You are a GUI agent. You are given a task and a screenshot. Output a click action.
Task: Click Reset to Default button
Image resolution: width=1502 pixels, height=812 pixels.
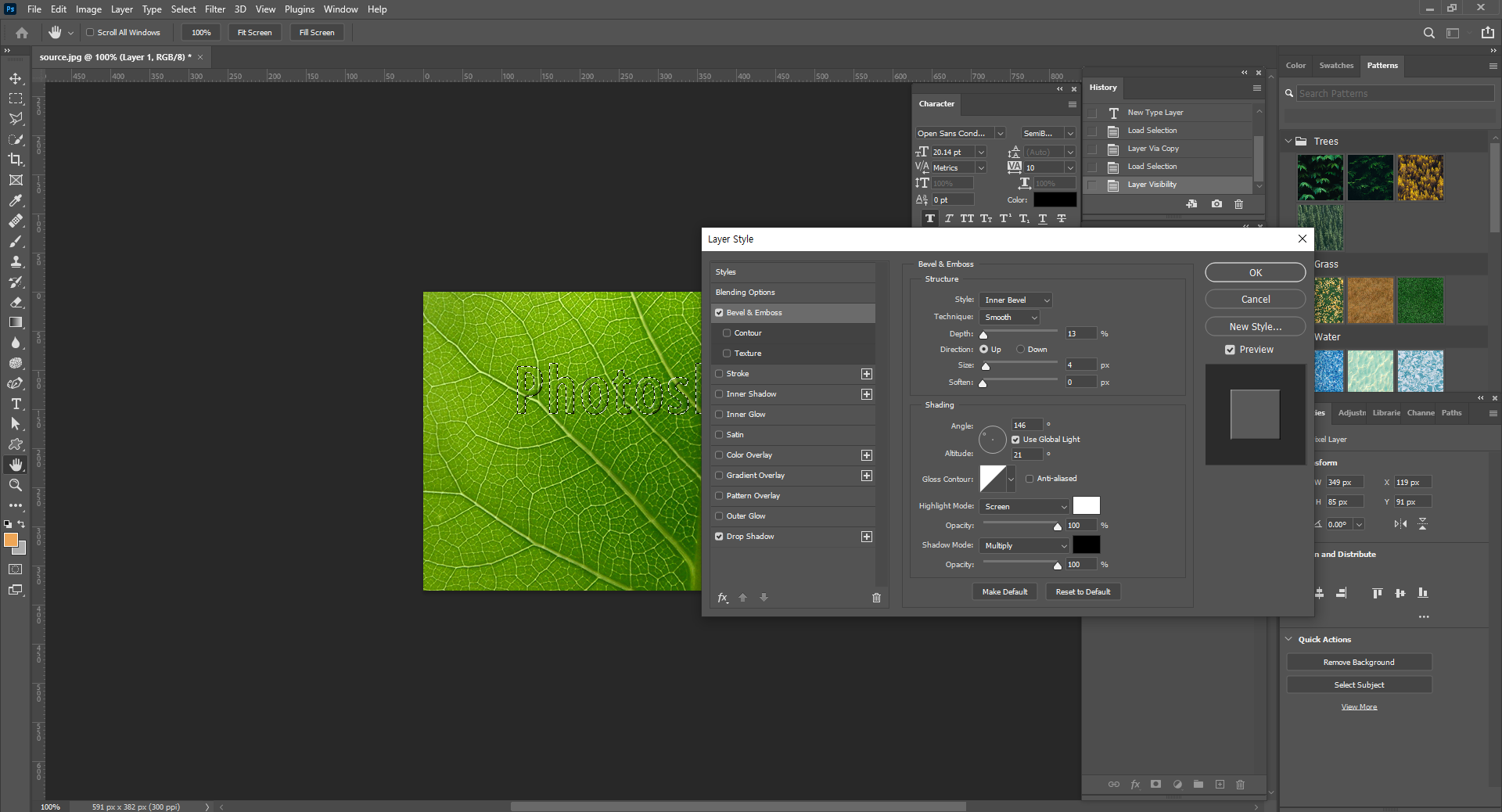[x=1083, y=592]
